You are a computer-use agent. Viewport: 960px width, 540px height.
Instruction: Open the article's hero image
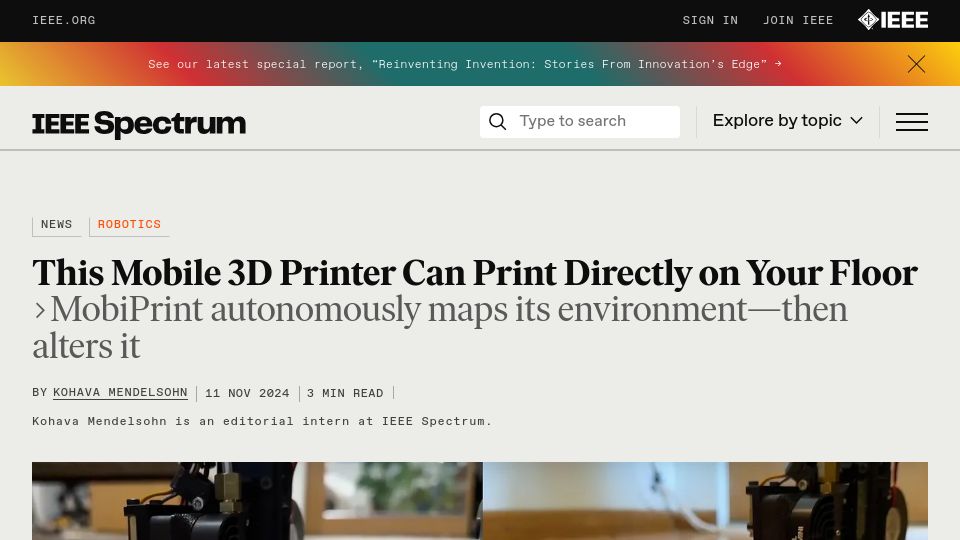[x=480, y=501]
